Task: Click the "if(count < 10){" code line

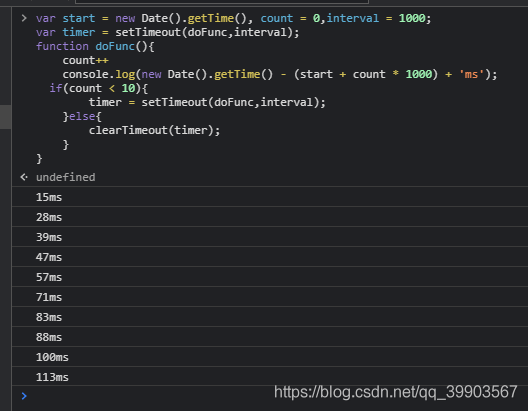Action: pyautogui.click(x=99, y=88)
